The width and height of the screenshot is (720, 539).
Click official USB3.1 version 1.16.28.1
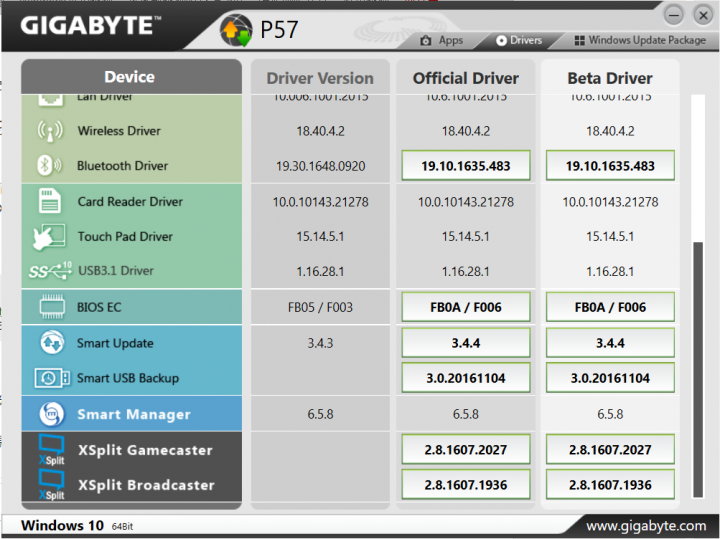(466, 271)
